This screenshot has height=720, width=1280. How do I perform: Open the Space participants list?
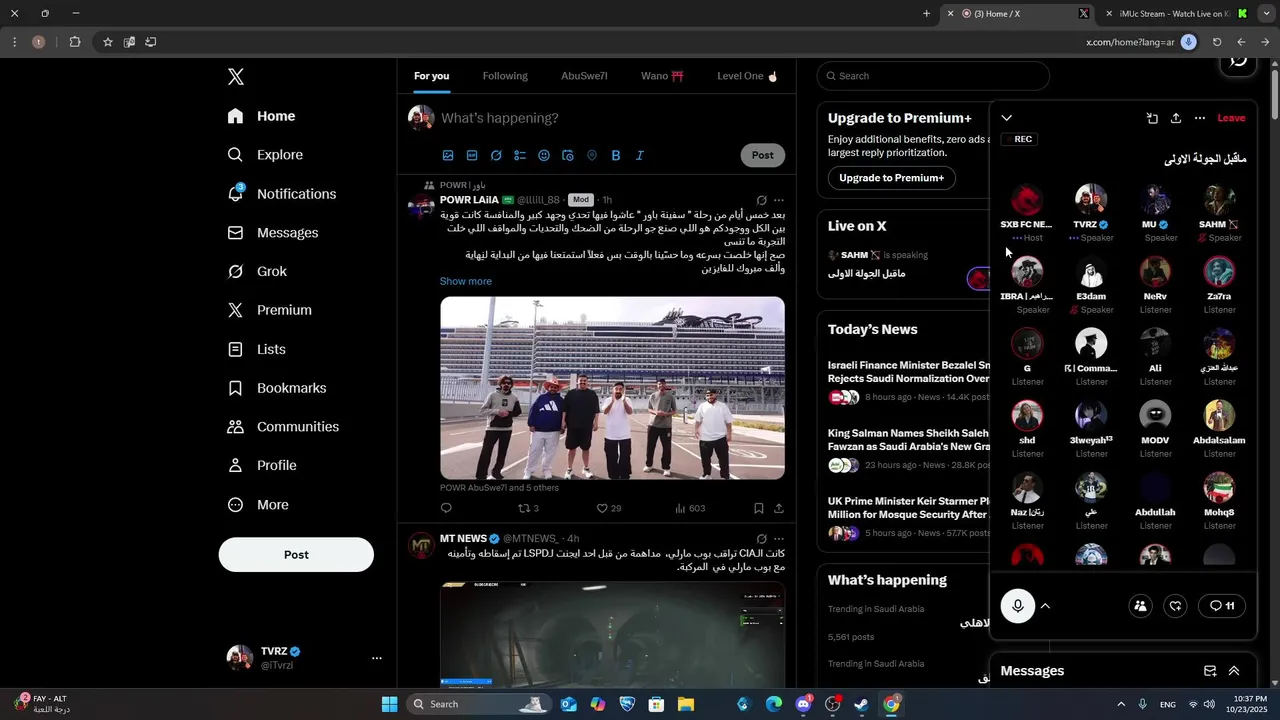1140,606
